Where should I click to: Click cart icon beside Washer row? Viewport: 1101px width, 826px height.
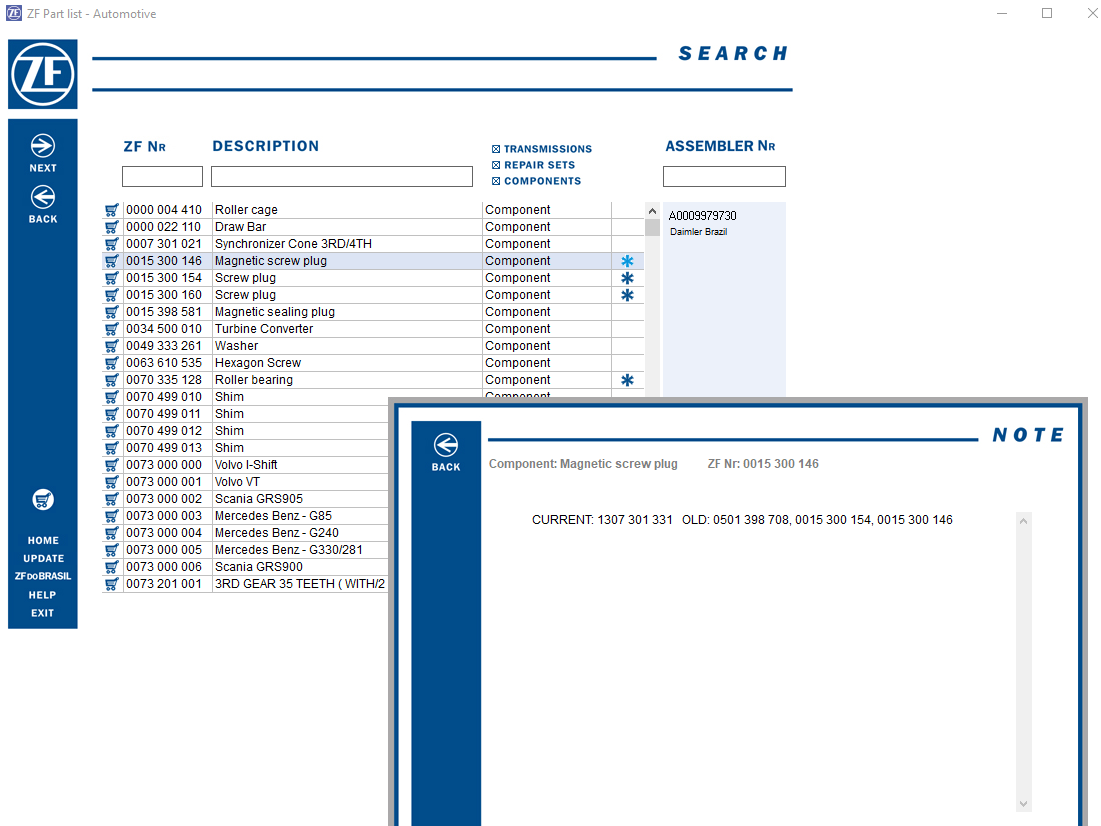point(112,346)
